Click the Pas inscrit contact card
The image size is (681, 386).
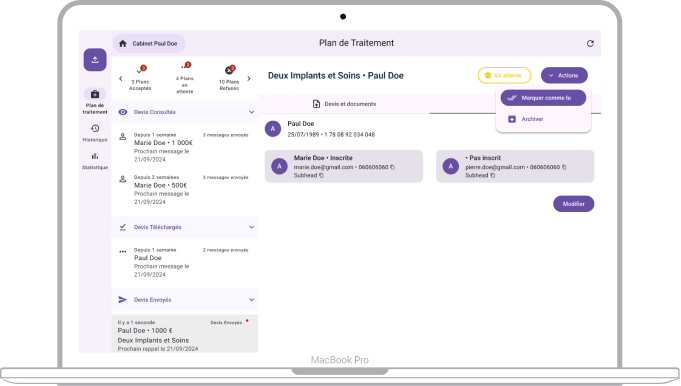click(515, 166)
